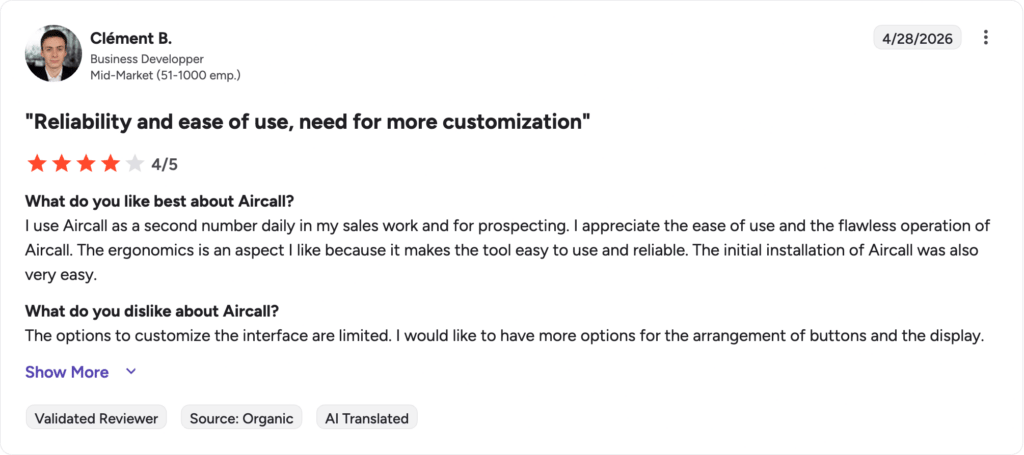1024x455 pixels.
Task: Click the 4/5 rating score
Action: (x=164, y=165)
